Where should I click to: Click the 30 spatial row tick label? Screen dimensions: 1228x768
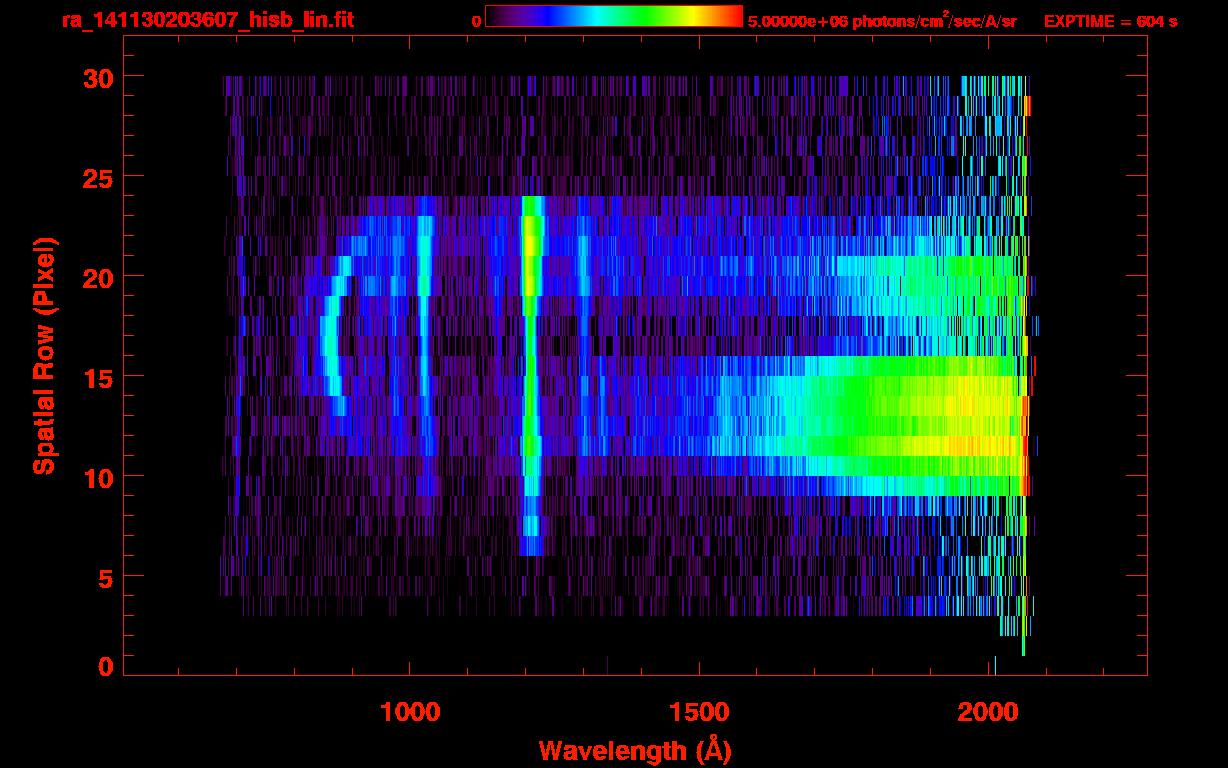pyautogui.click(x=100, y=77)
